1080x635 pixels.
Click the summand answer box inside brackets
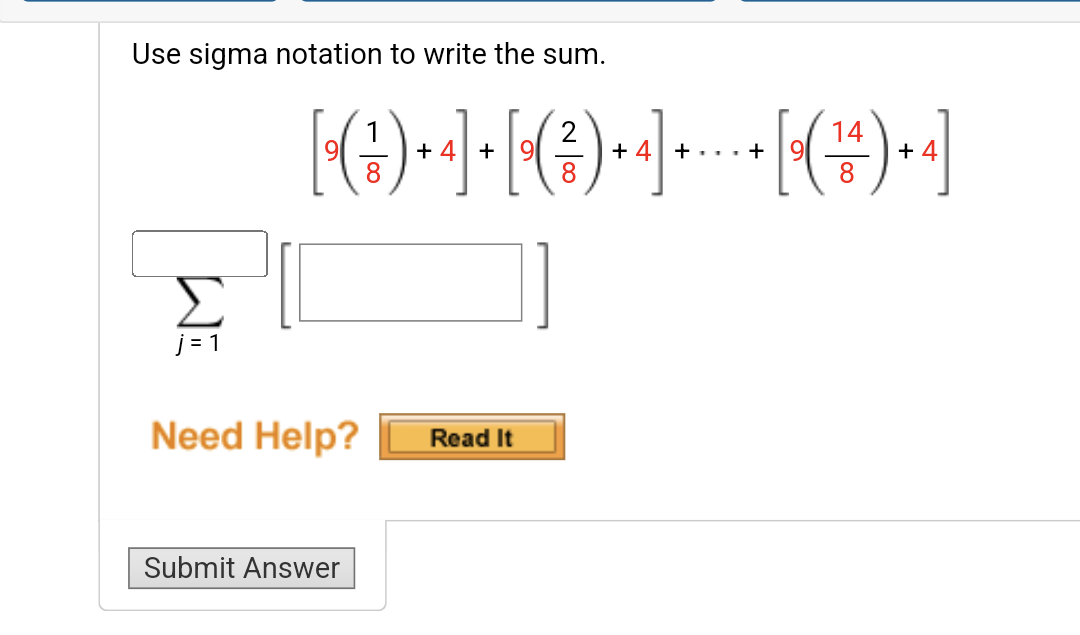point(410,283)
